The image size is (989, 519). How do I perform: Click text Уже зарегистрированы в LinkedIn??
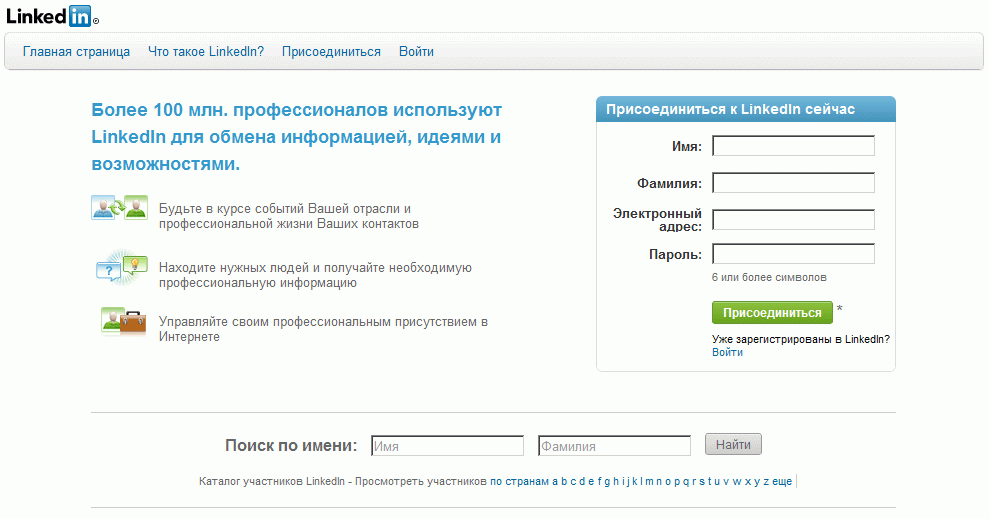800,339
